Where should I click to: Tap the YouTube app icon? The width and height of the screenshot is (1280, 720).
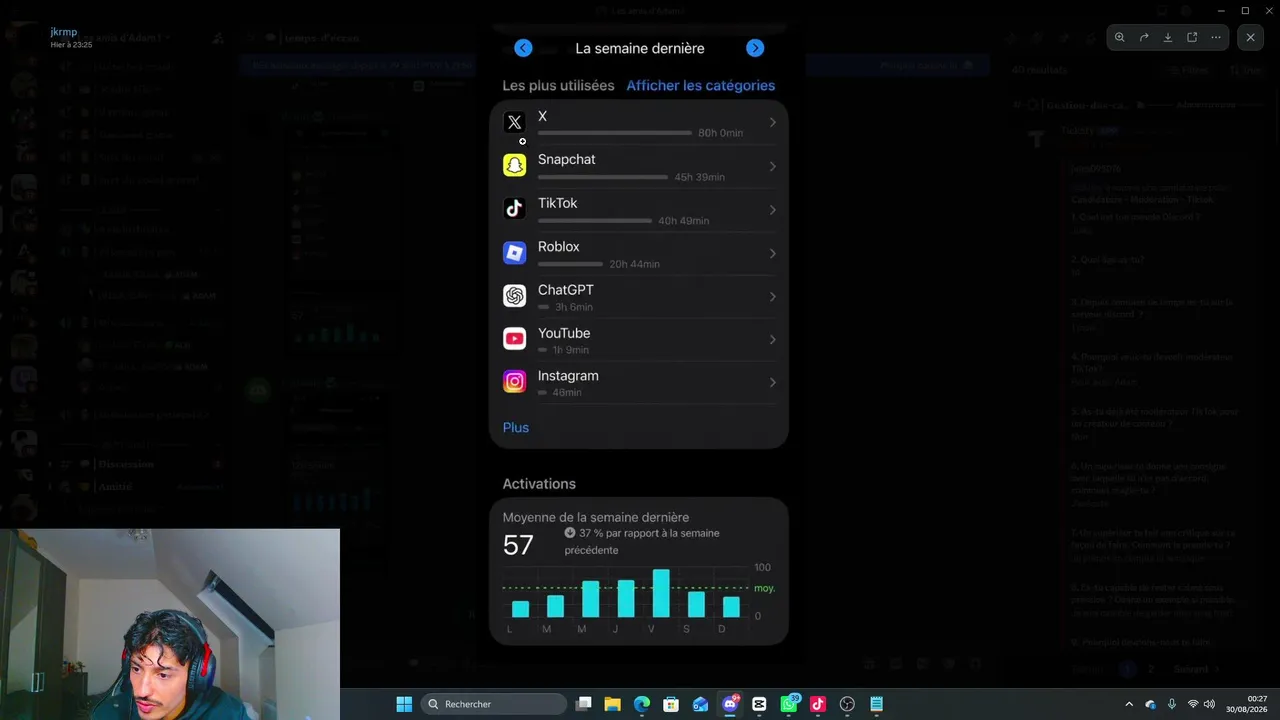point(514,339)
